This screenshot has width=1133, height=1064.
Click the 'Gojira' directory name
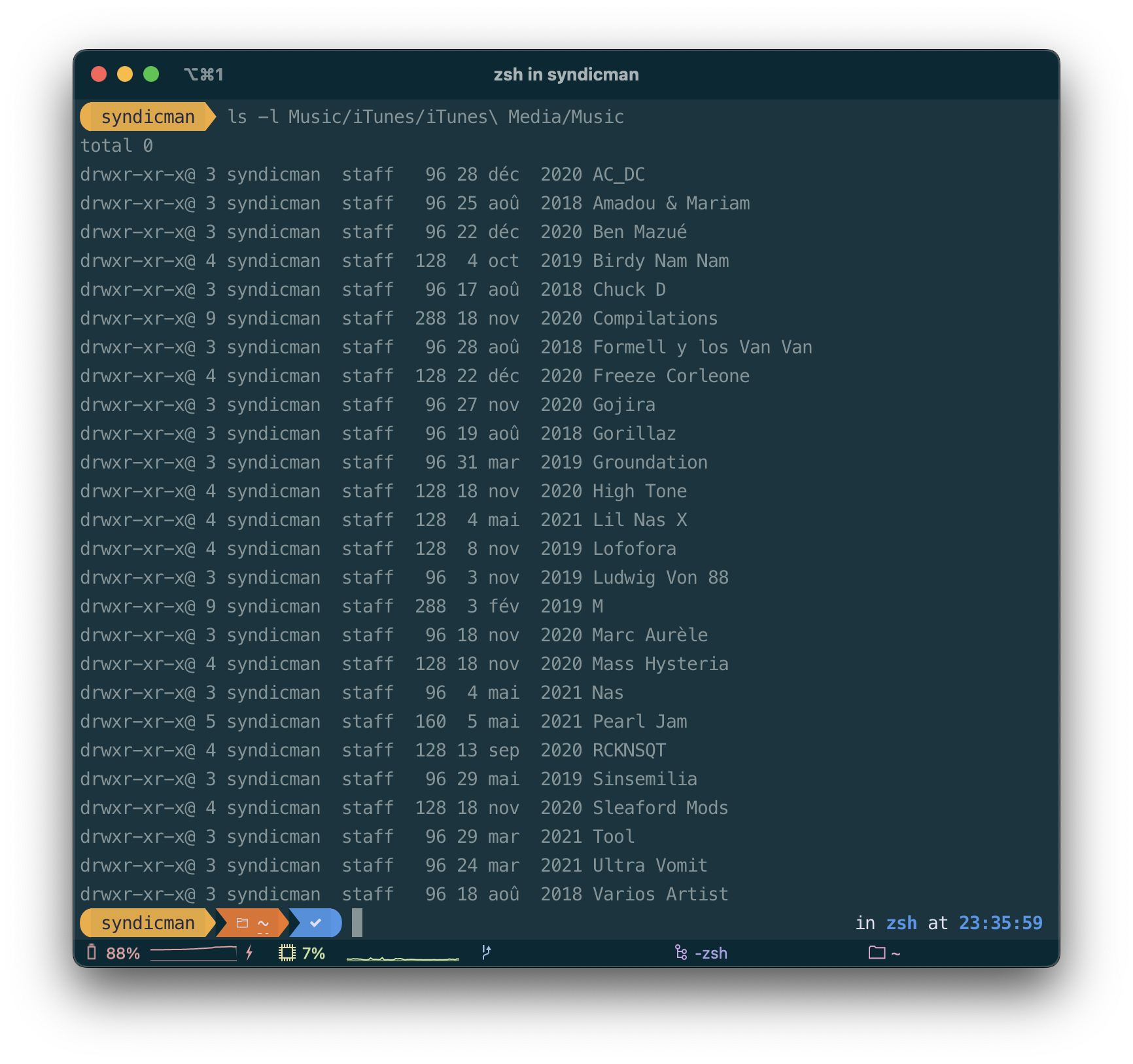624,404
